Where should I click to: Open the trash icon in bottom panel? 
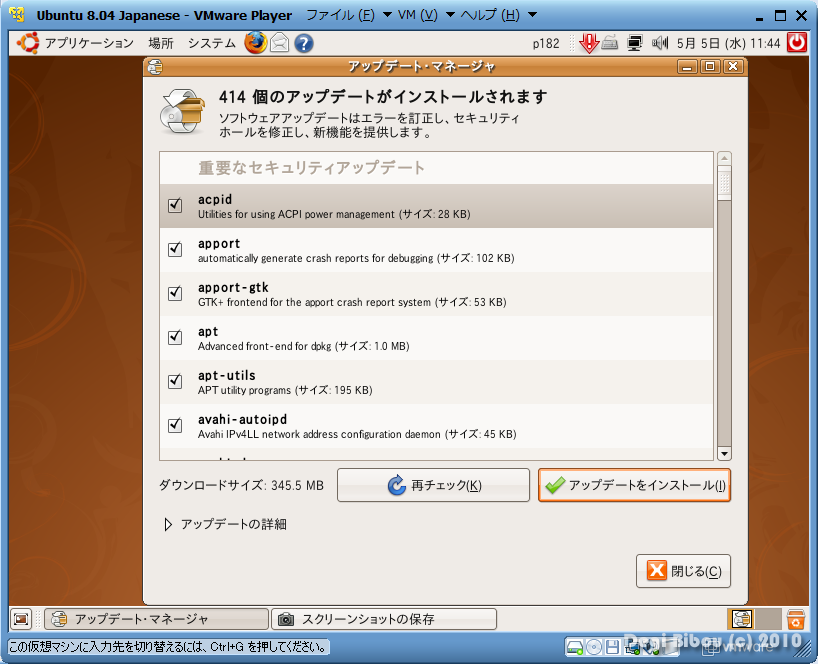pos(796,619)
